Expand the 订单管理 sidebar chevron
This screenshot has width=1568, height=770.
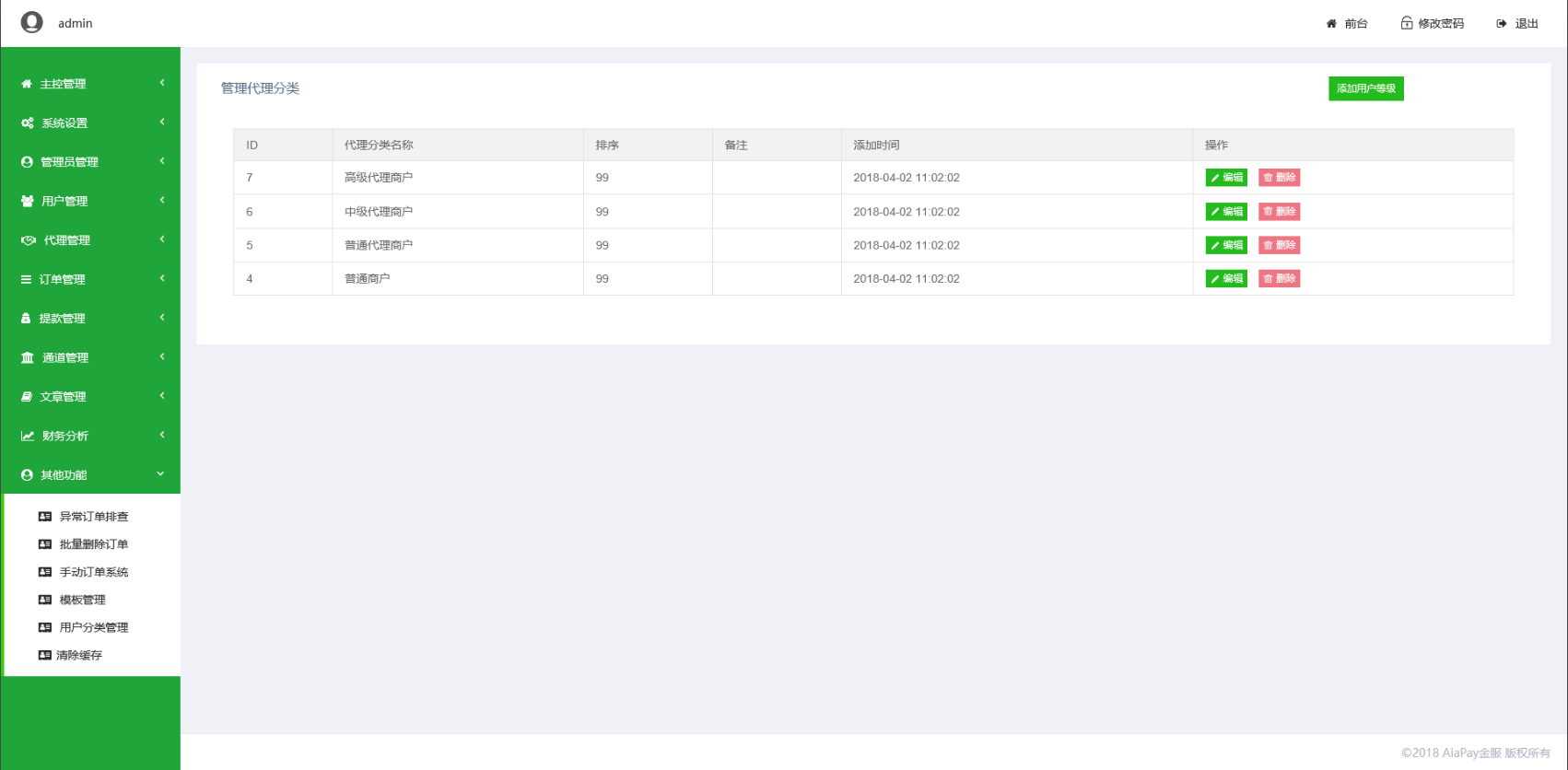point(162,278)
